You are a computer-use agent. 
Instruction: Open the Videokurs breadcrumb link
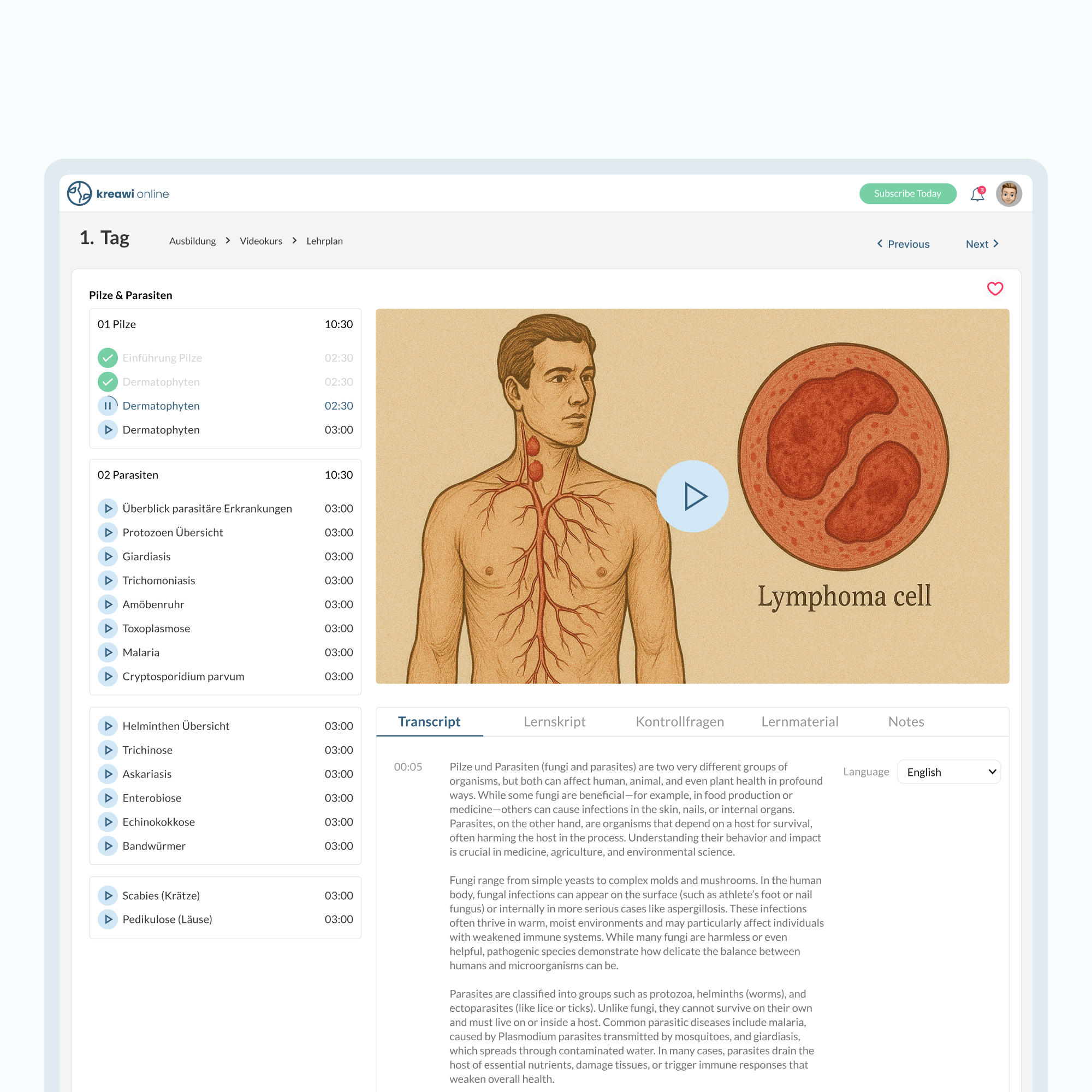coord(260,241)
